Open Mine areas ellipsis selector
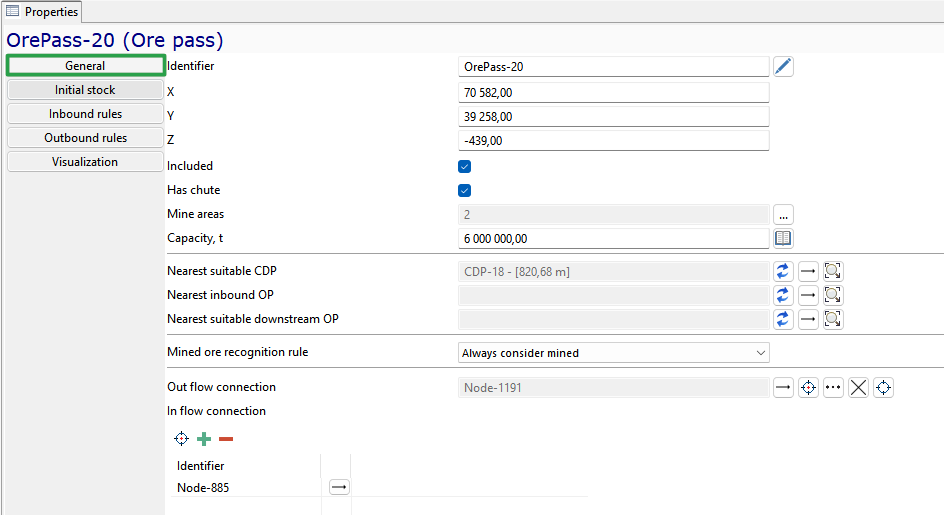 (x=783, y=214)
